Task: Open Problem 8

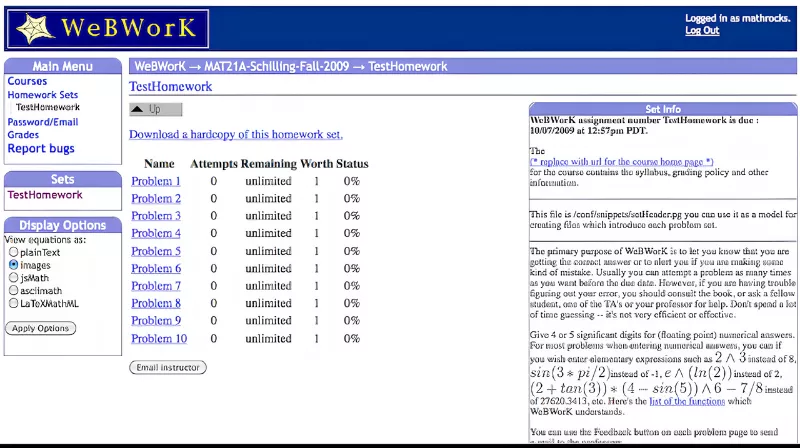Action: click(156, 303)
